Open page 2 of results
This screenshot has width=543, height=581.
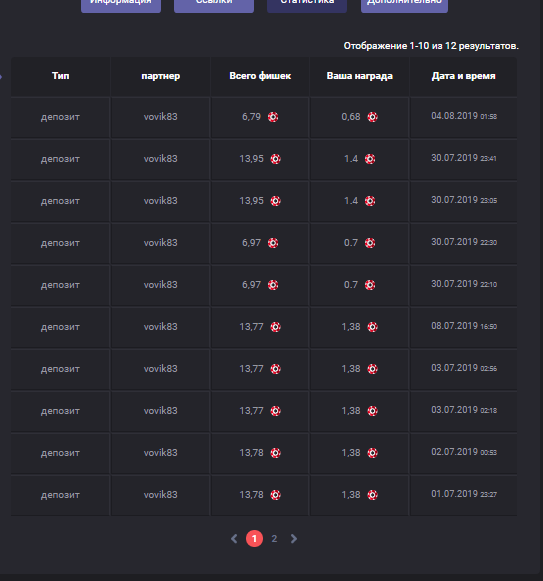274,539
